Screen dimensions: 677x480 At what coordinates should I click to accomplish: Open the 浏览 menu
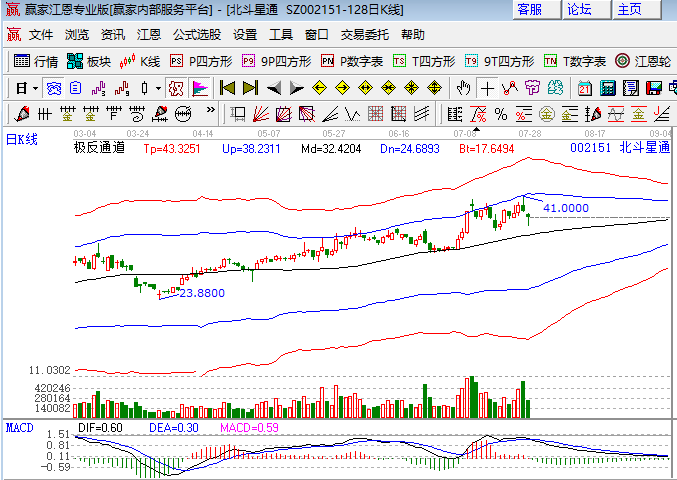77,35
